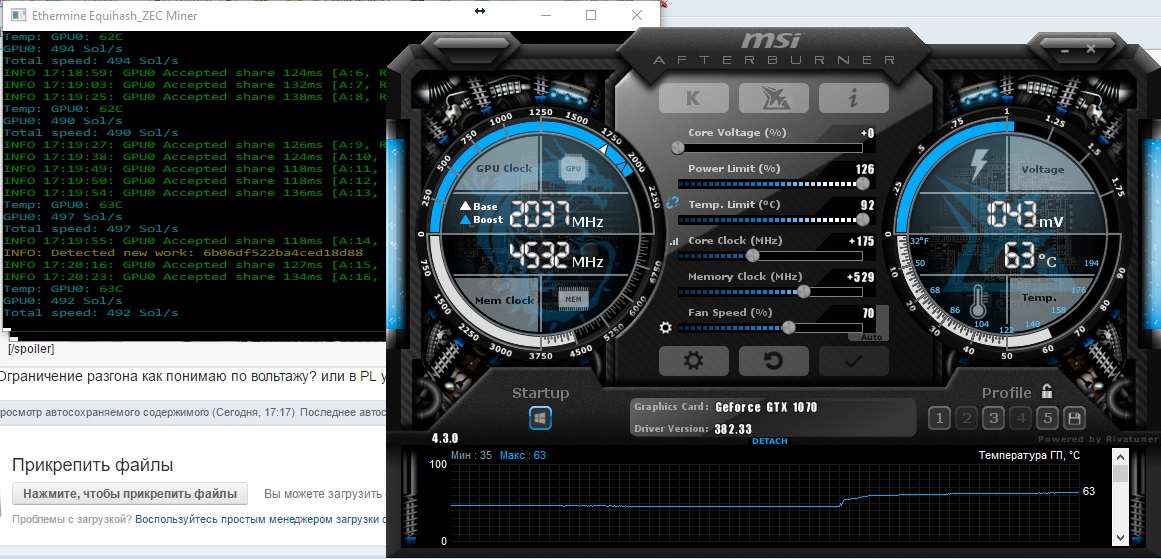This screenshot has height=559, width=1161.
Task: Maximize the Ethermine Equihash_ZEC Miner window
Action: pos(591,15)
